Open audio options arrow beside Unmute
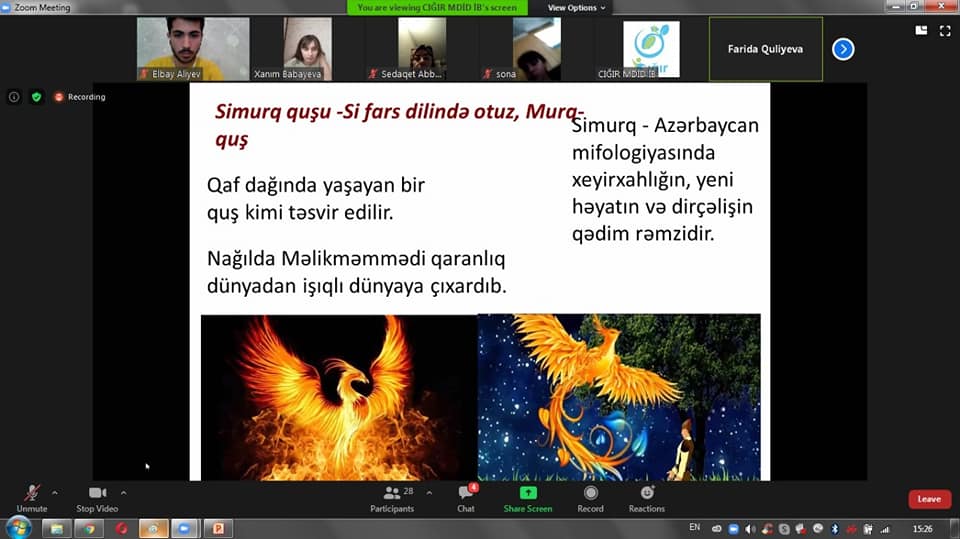Viewport: 960px width, 539px height. click(55, 492)
